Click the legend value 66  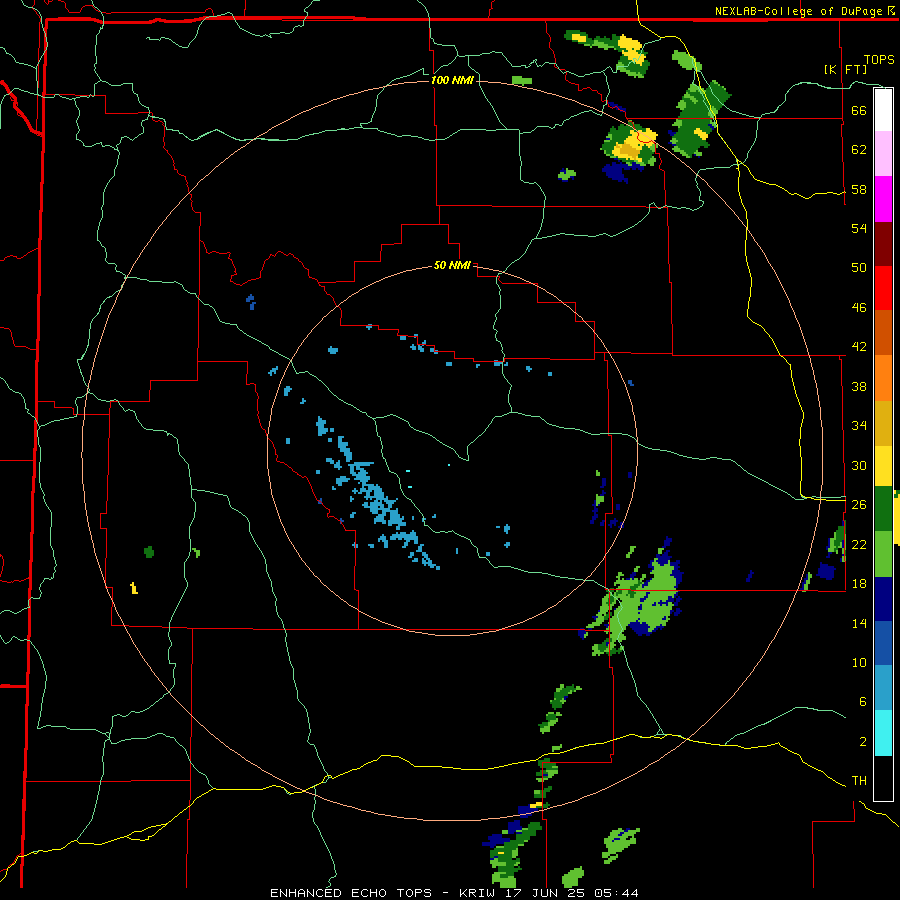[859, 110]
